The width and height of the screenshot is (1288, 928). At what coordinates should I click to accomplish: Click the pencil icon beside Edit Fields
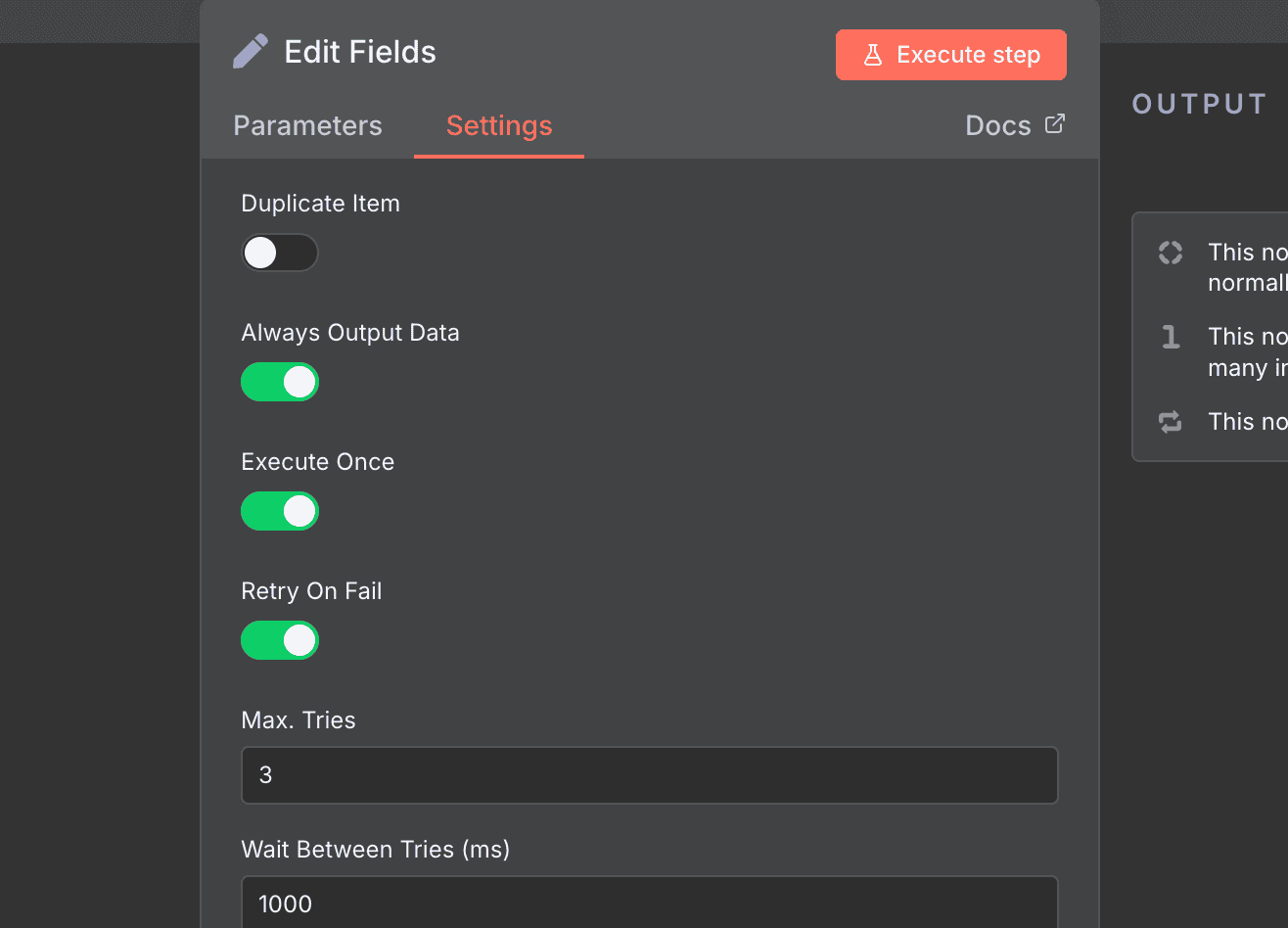(x=252, y=51)
